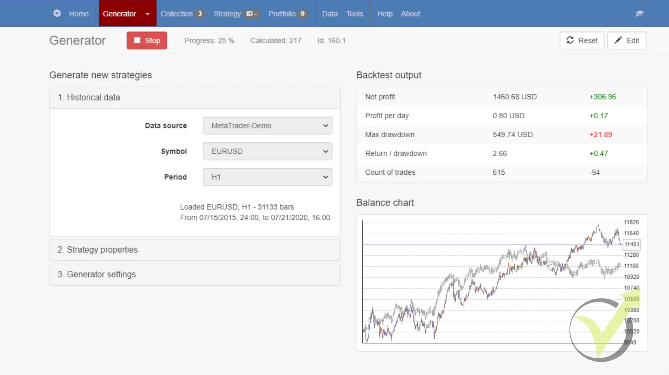
Task: Click the Balance chart heading
Action: point(385,203)
